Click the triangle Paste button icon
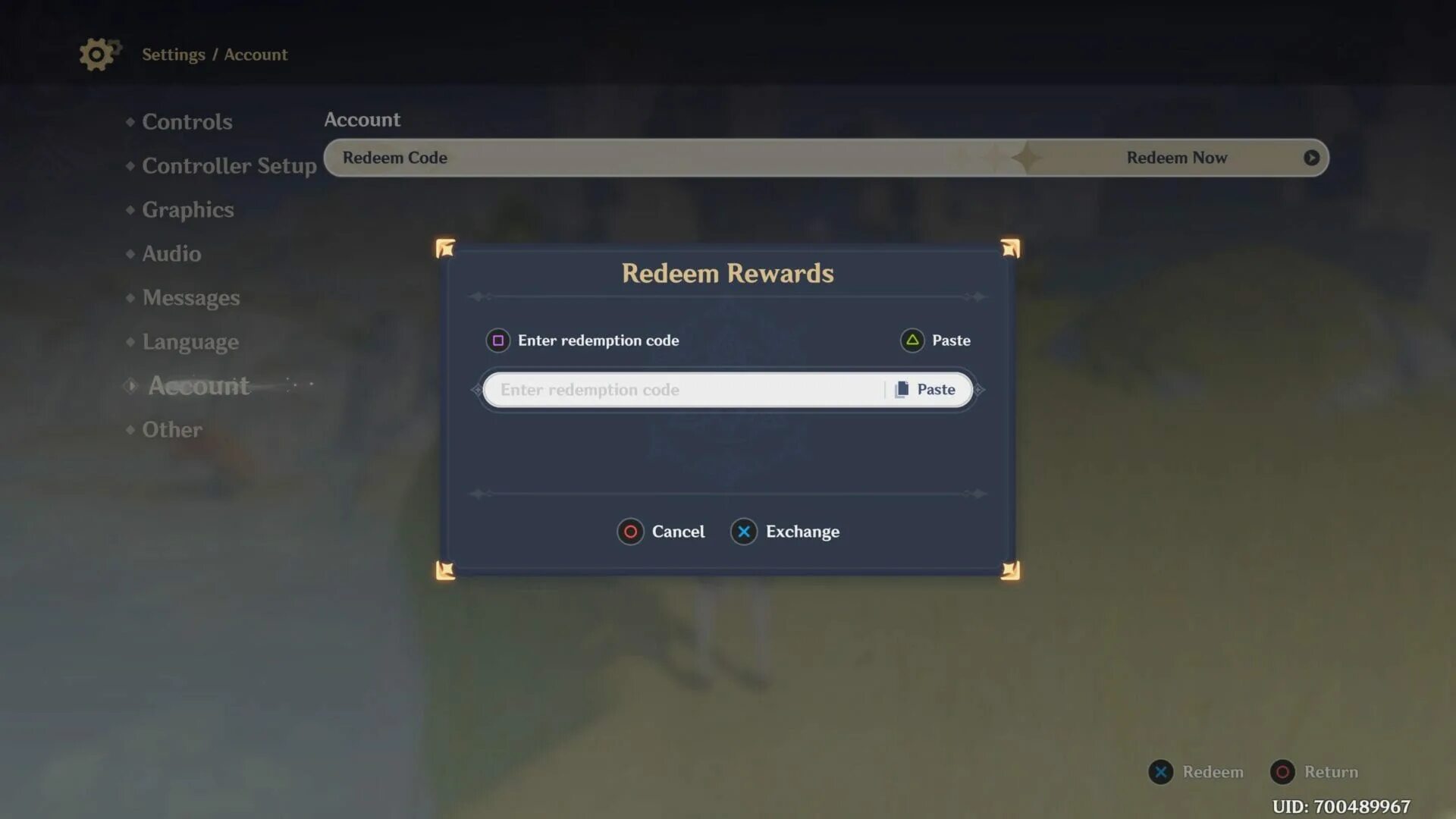 (x=912, y=340)
